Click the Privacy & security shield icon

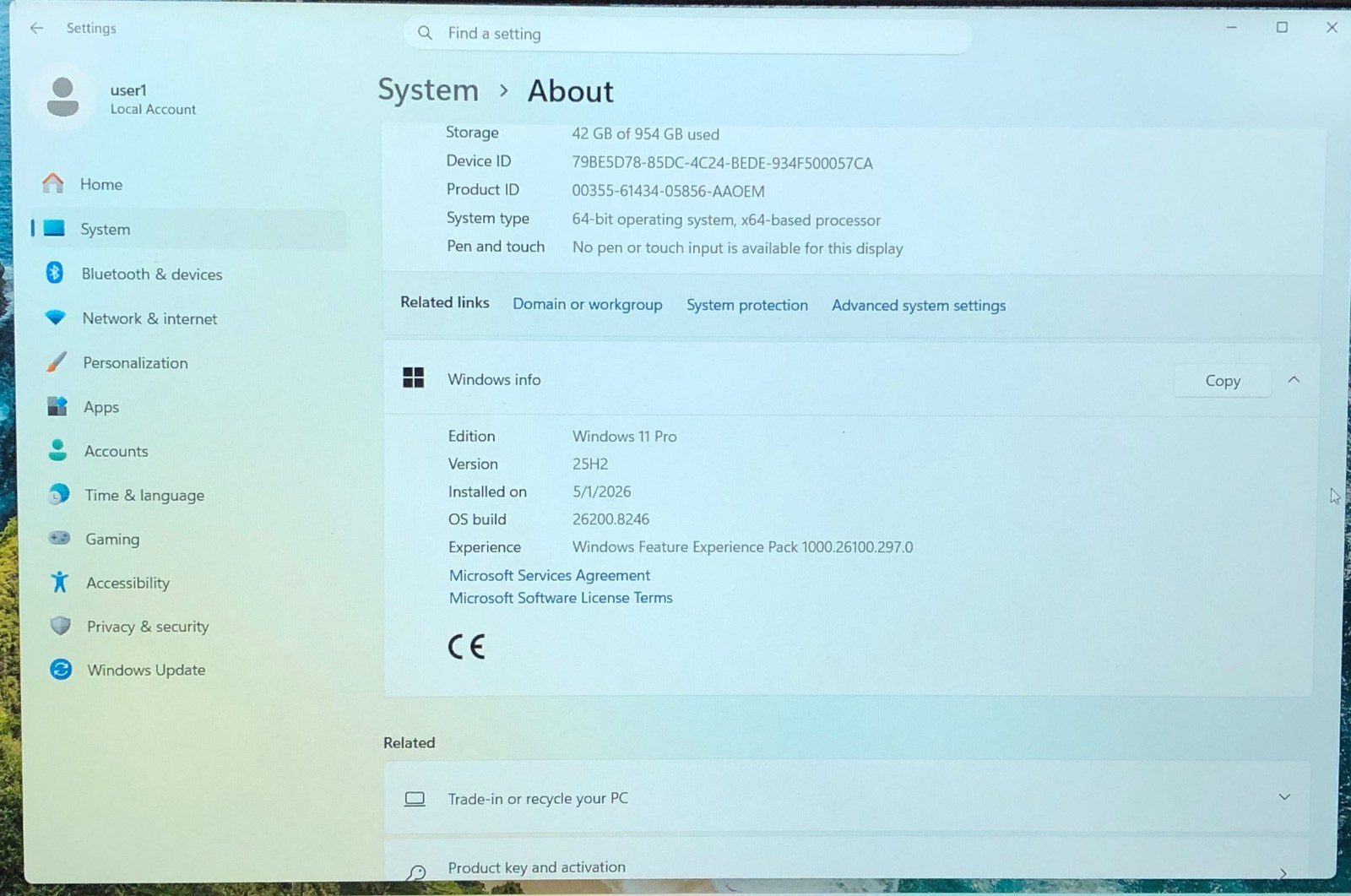[60, 626]
